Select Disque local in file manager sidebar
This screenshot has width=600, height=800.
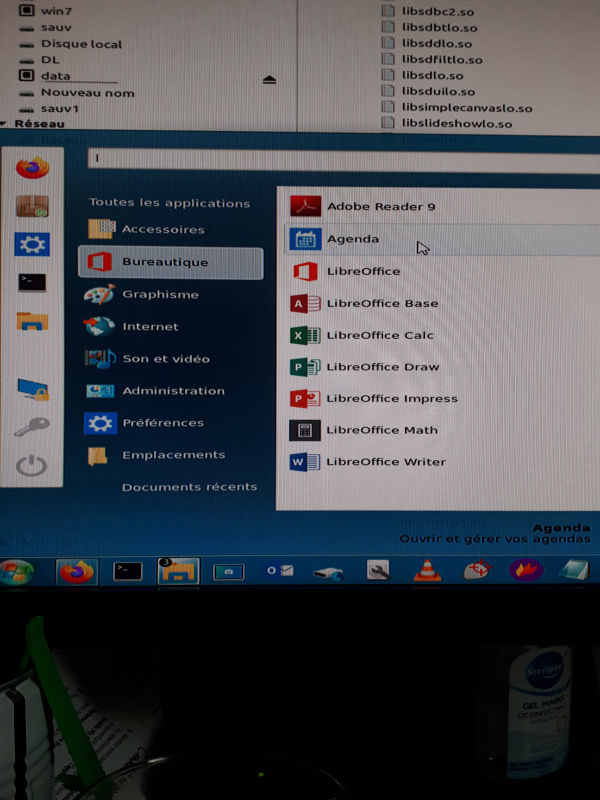pos(70,44)
